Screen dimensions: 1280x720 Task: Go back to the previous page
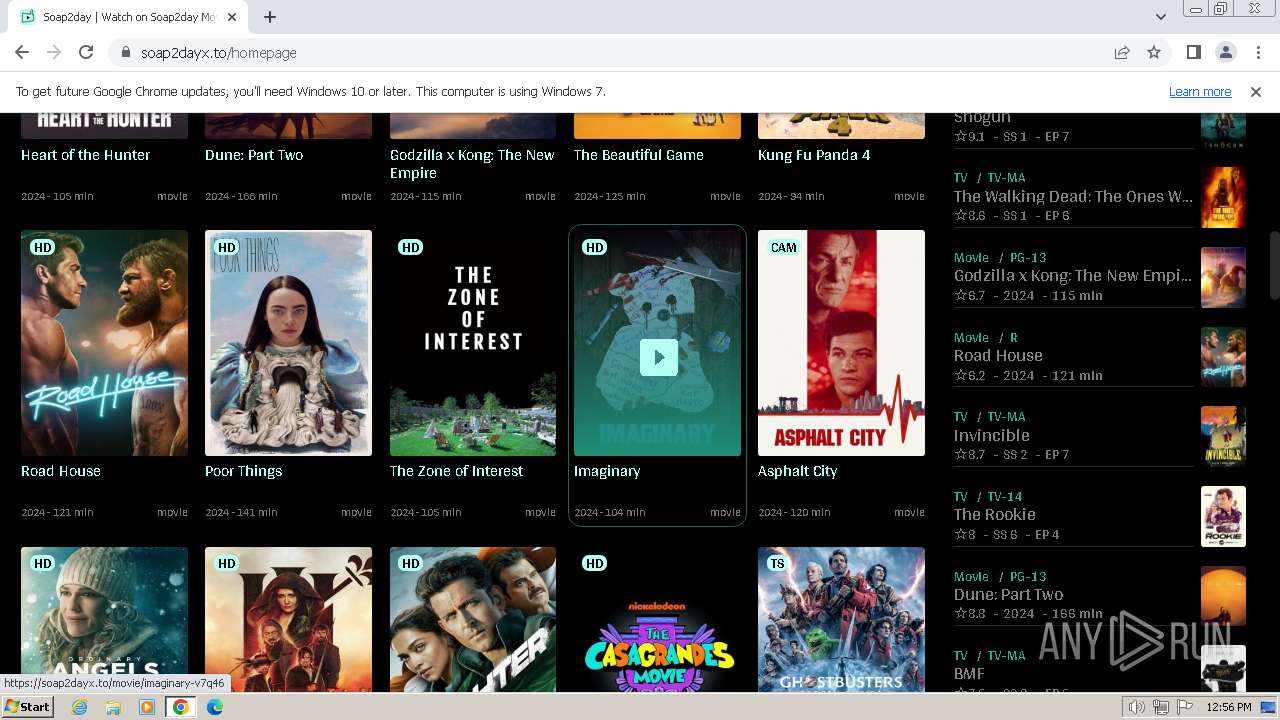[22, 52]
